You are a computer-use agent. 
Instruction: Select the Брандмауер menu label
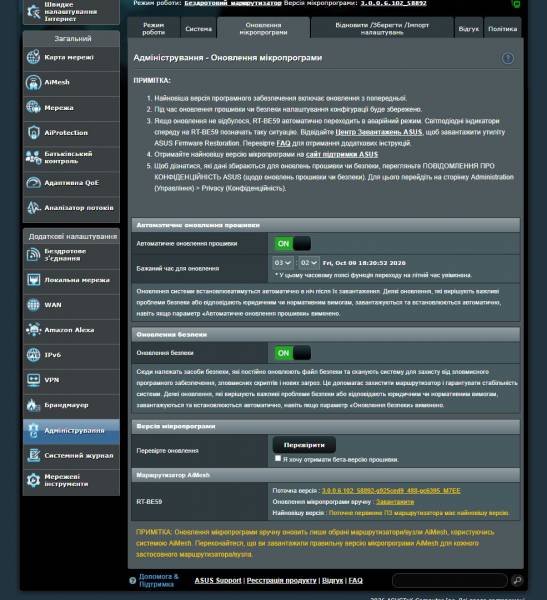pyautogui.click(x=66, y=405)
